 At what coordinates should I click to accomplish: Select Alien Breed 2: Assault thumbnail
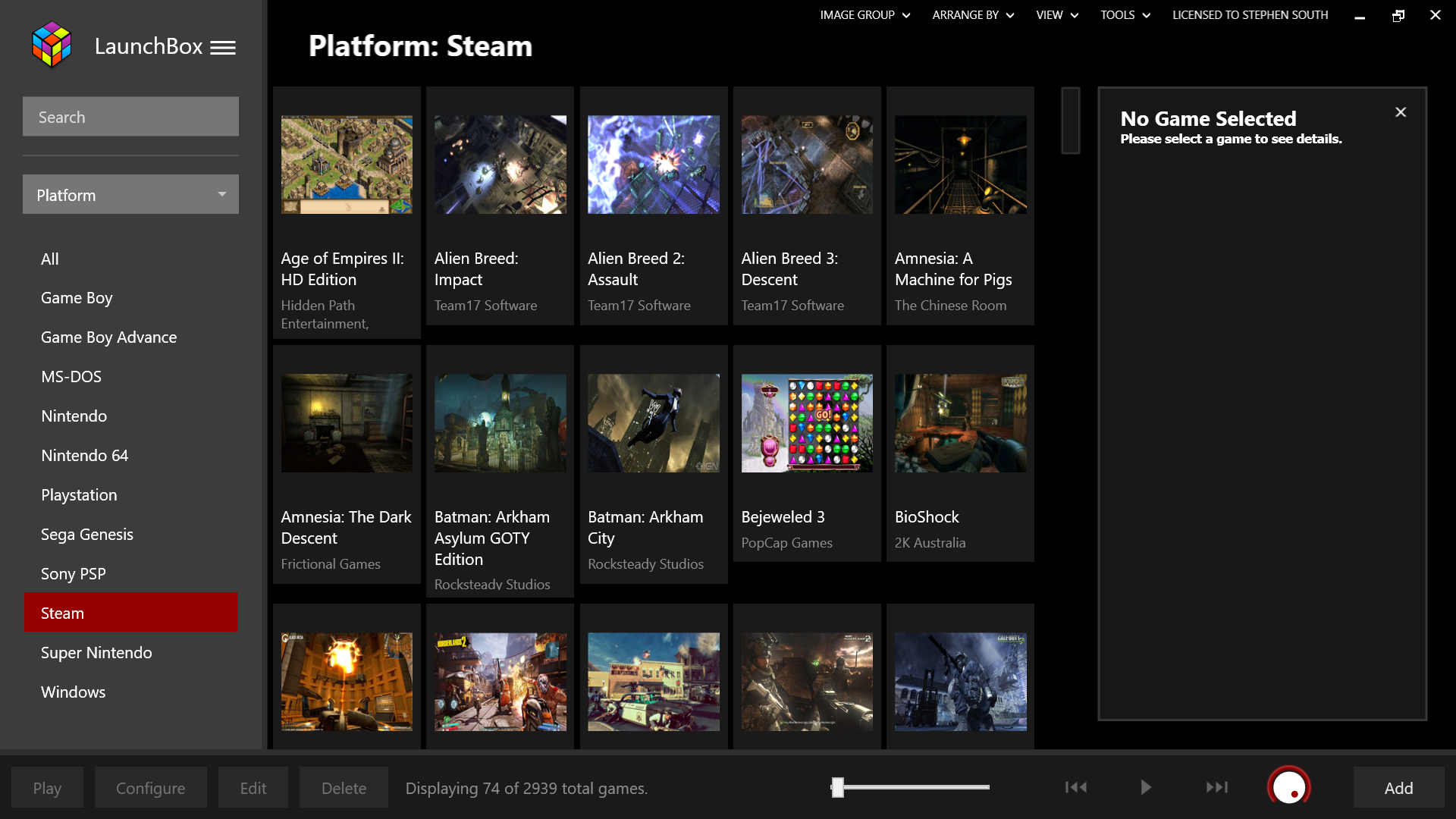tap(654, 165)
